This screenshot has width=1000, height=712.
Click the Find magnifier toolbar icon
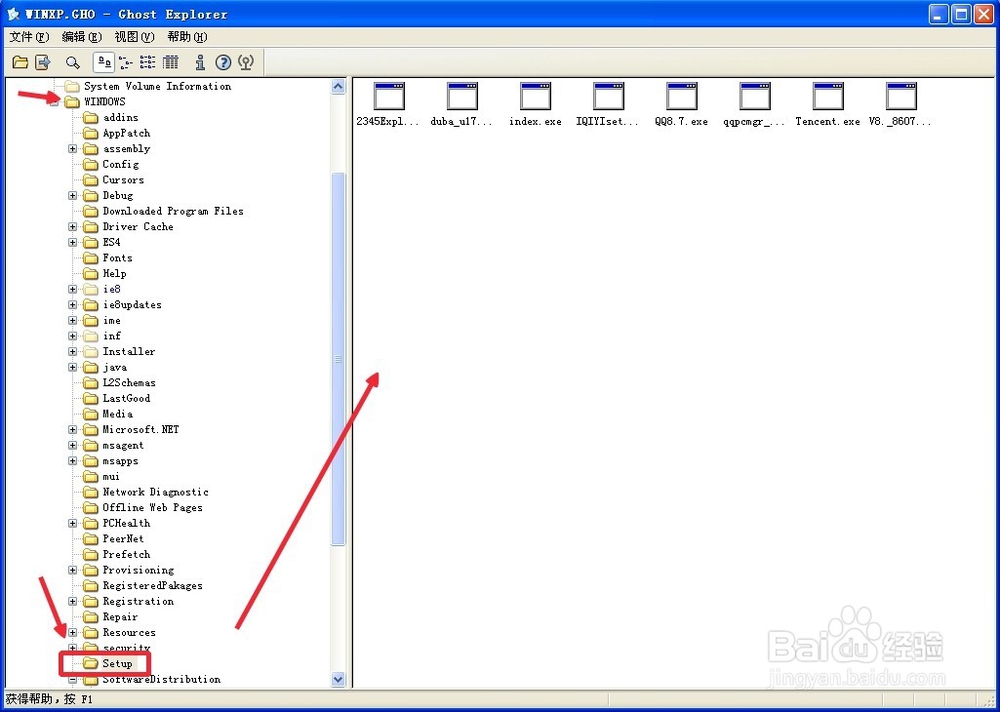[x=73, y=62]
